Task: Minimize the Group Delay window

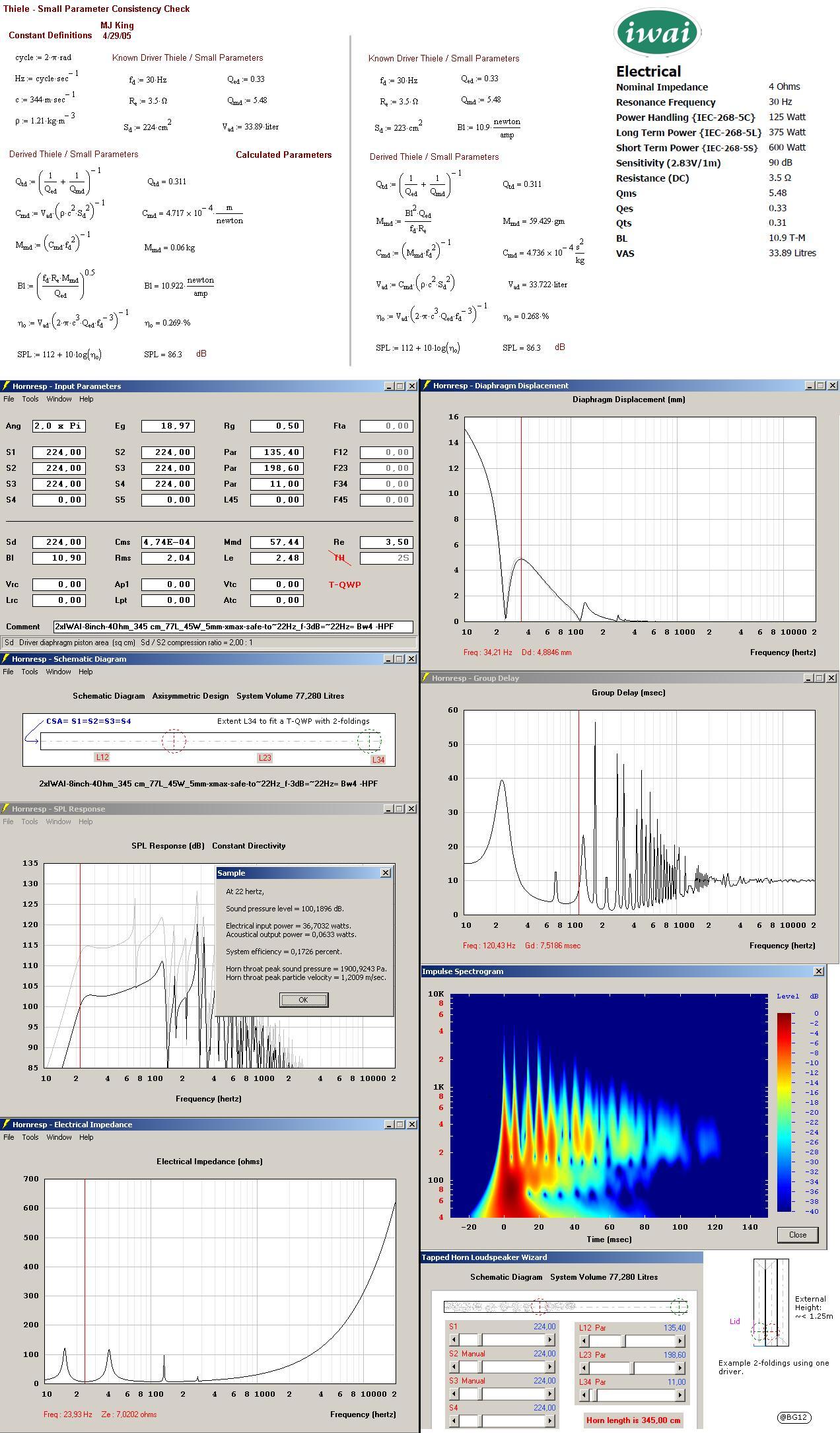Action: click(x=808, y=678)
